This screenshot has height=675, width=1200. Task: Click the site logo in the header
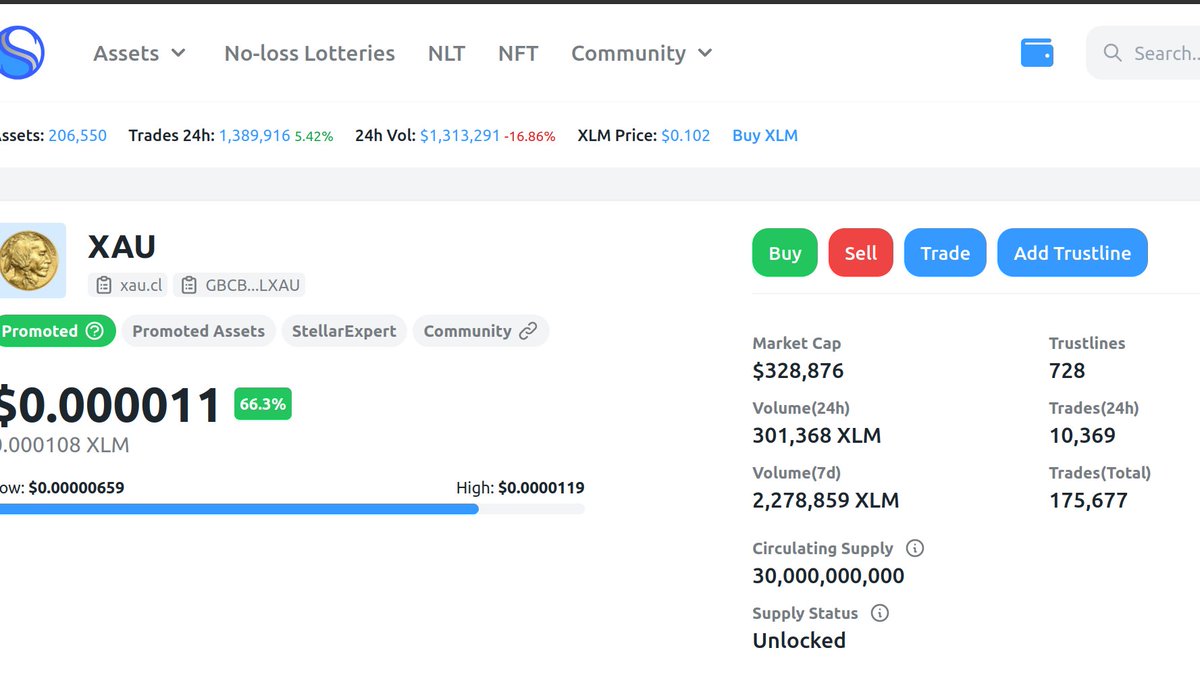coord(21,52)
